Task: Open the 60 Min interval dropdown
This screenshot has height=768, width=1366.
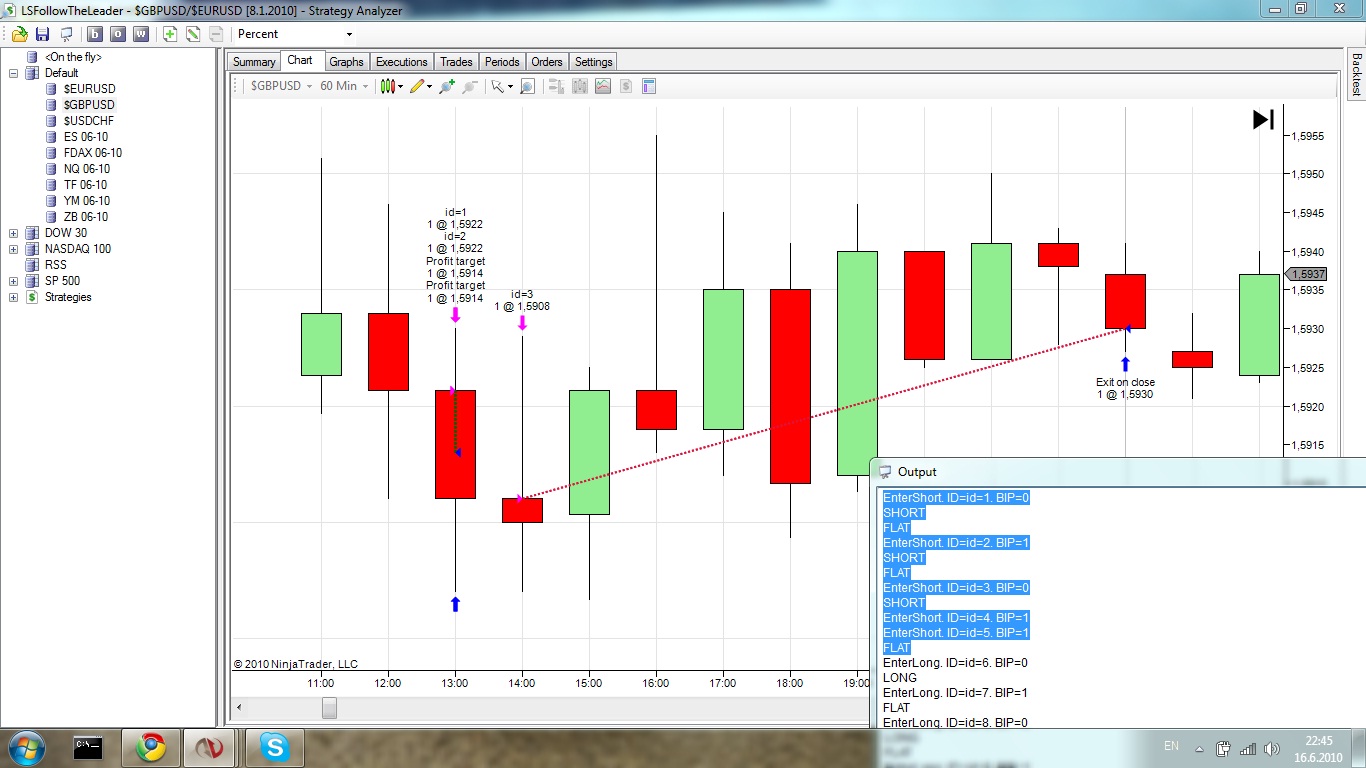Action: [344, 86]
